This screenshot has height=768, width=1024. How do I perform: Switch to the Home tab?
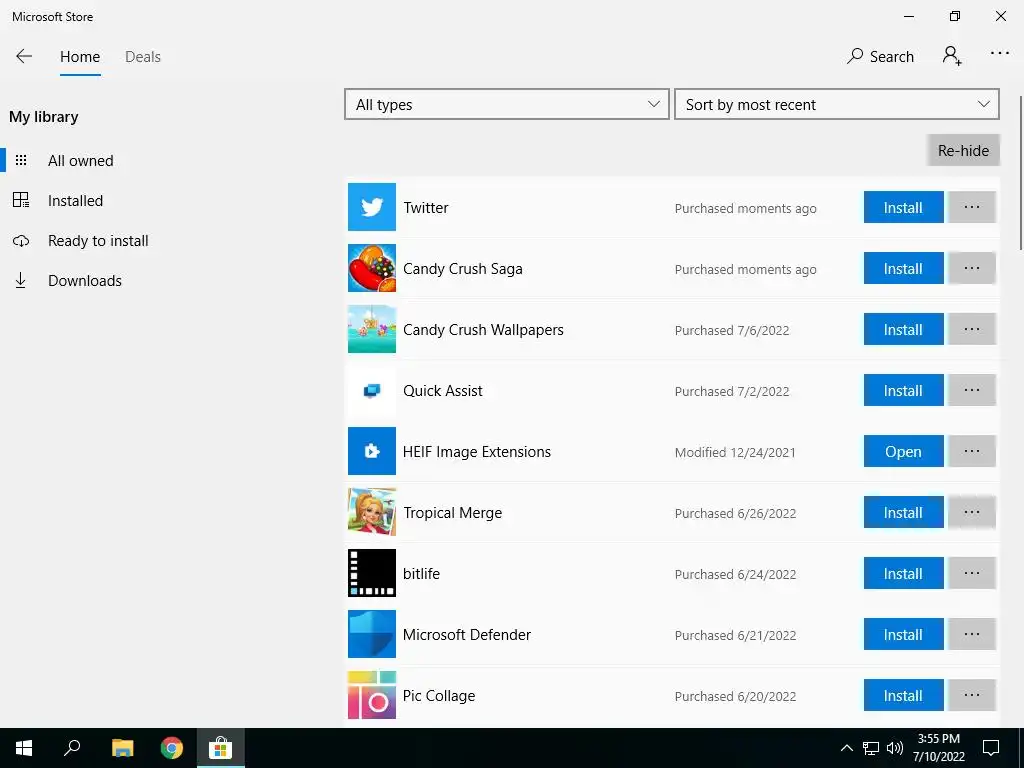coord(80,57)
